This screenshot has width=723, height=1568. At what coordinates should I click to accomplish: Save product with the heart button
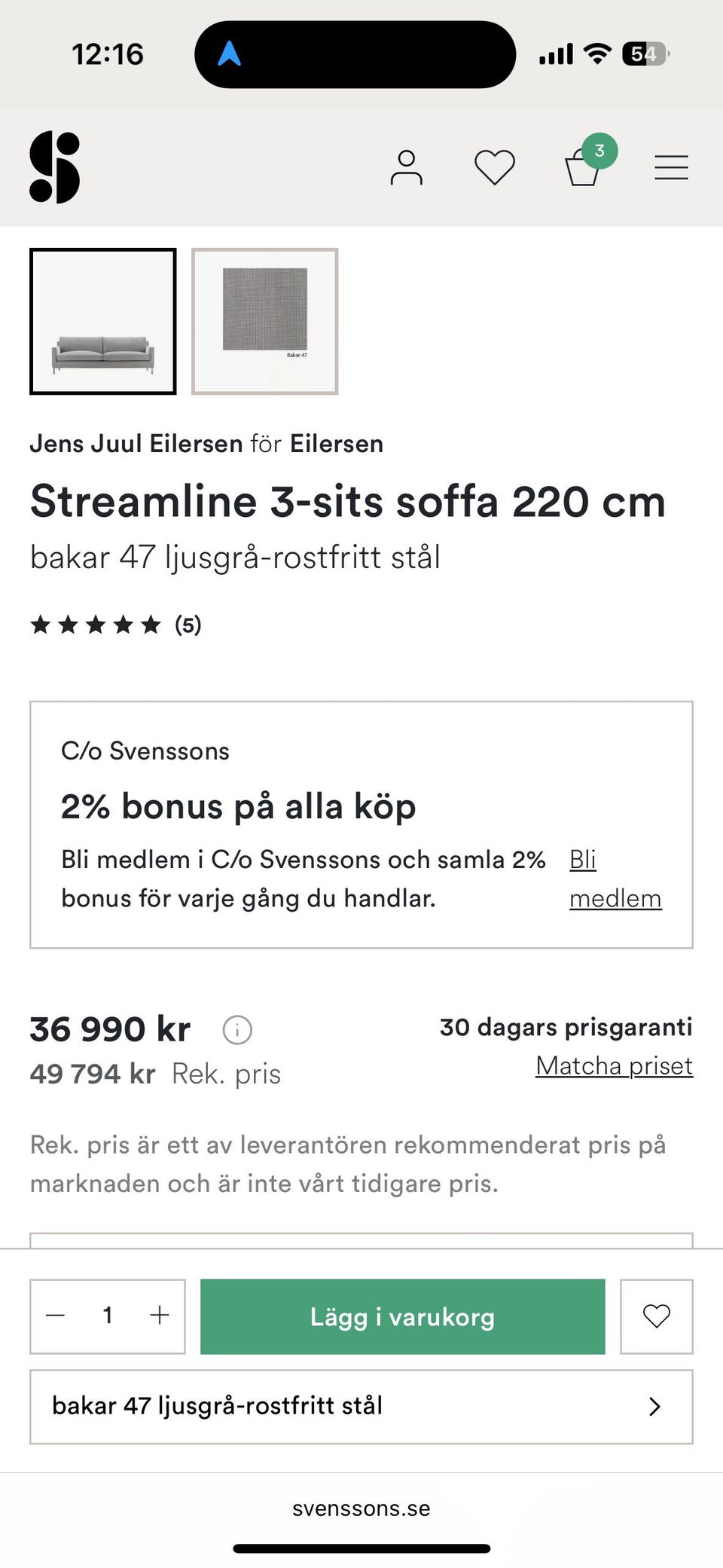click(656, 1316)
